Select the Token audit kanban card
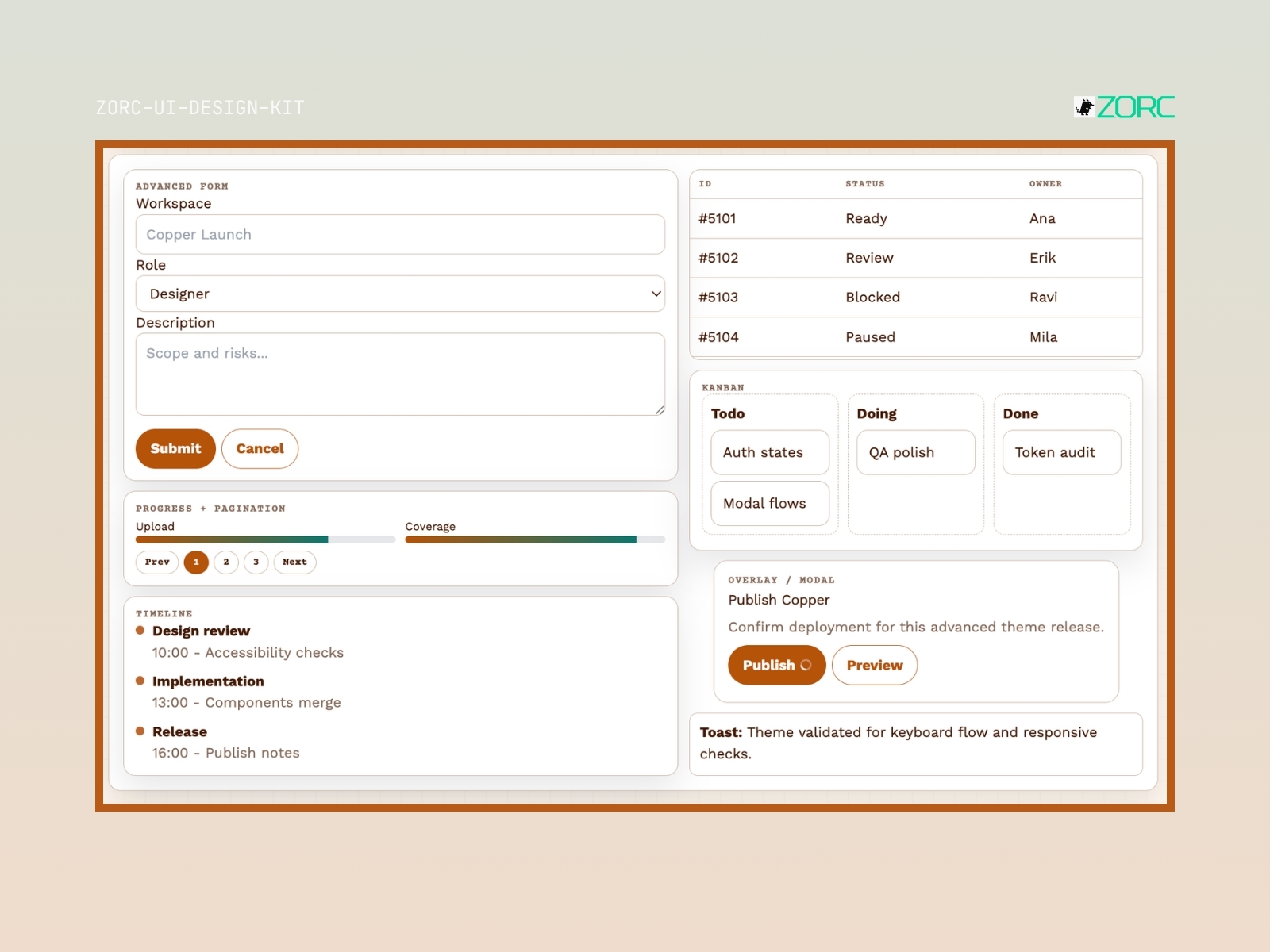Image resolution: width=1270 pixels, height=952 pixels. [1062, 452]
